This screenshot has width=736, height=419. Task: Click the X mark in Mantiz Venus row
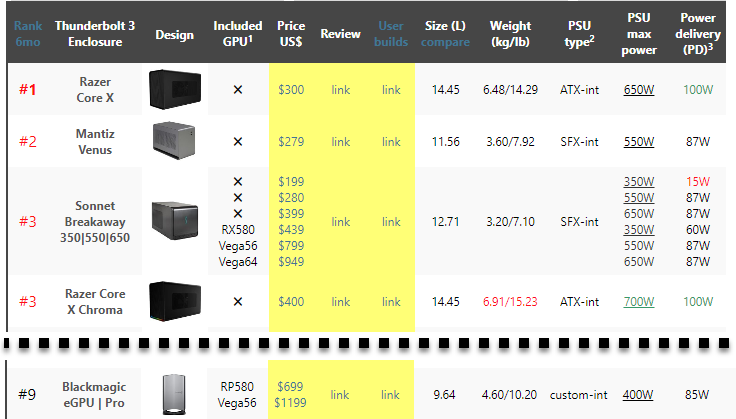[238, 141]
